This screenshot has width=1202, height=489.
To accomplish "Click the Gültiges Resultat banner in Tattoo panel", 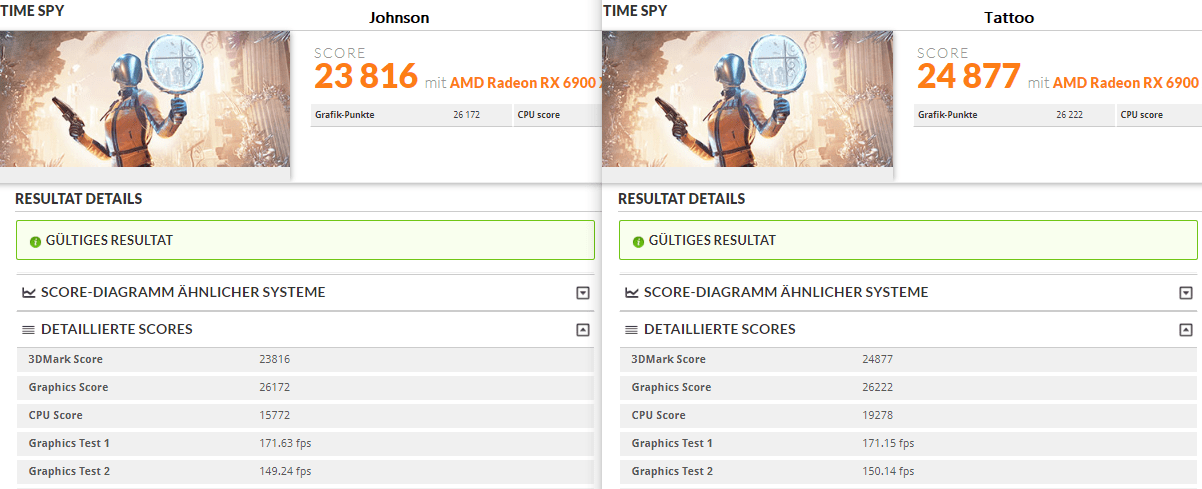I will pyautogui.click(x=908, y=240).
